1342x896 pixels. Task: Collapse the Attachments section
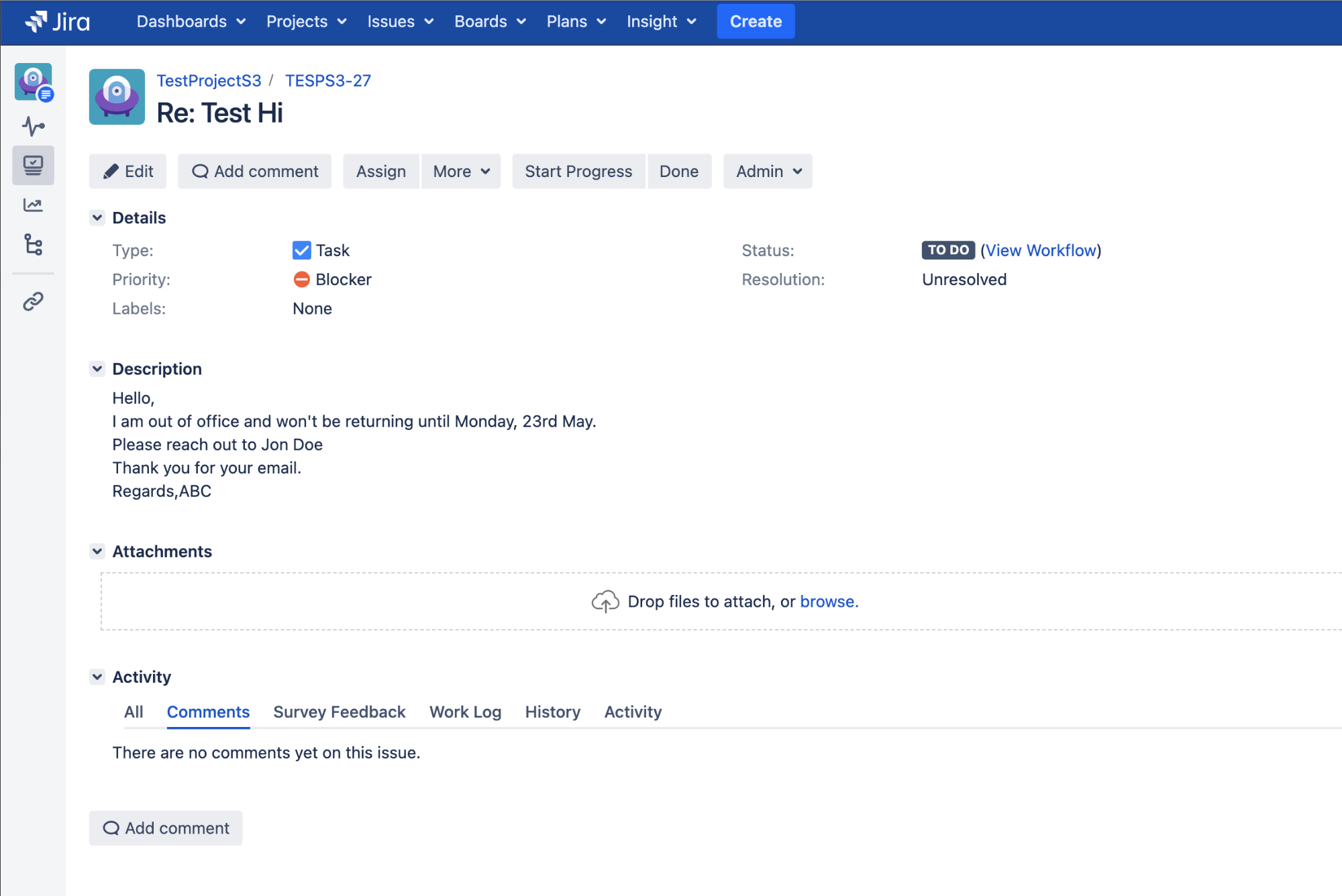point(97,551)
